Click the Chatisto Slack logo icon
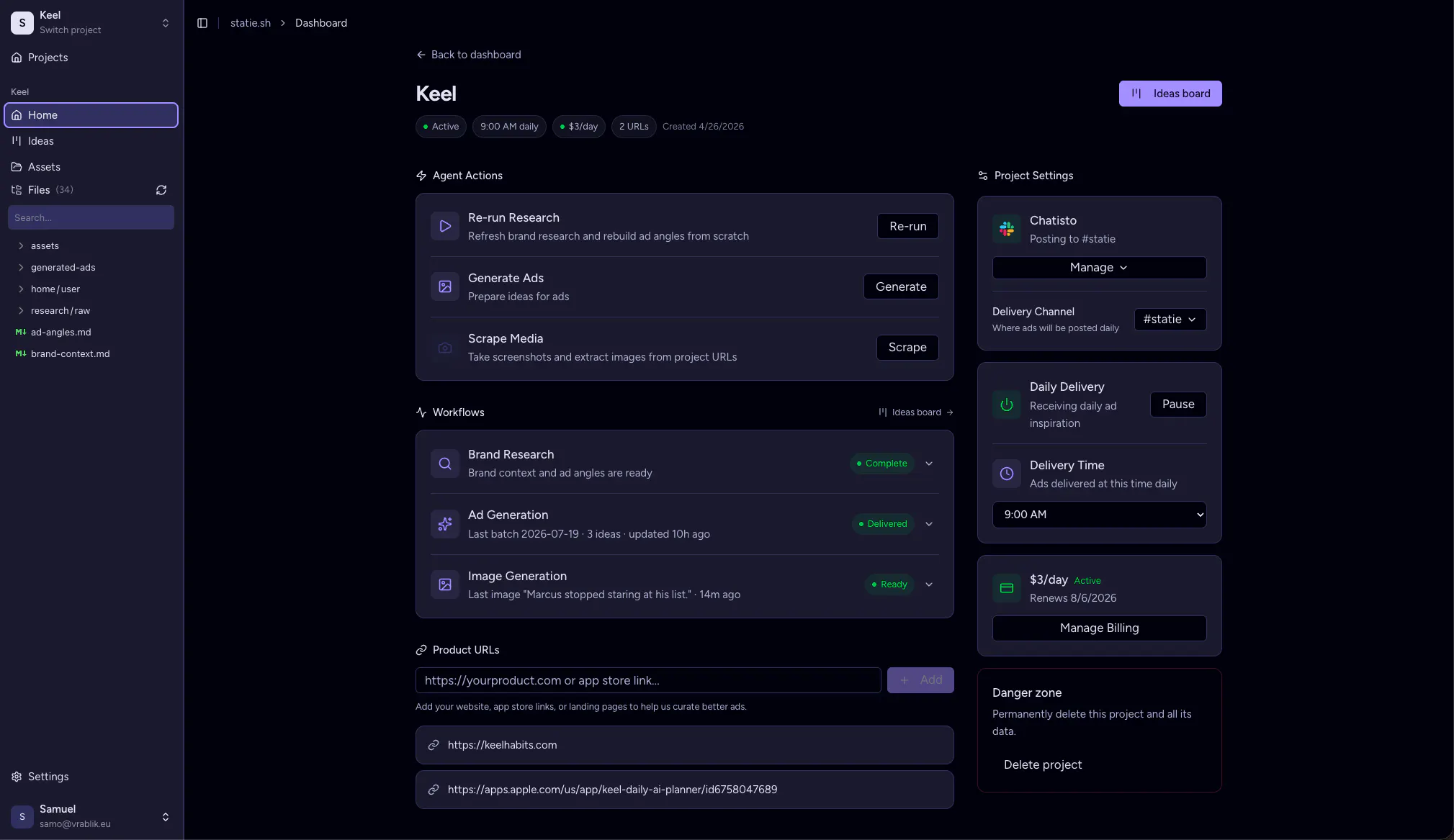The image size is (1454, 840). [1007, 229]
